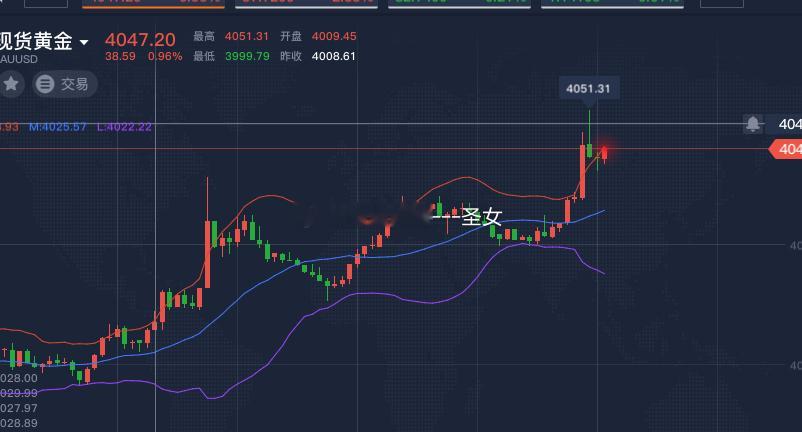The height and width of the screenshot is (432, 802).
Task: Click the Bollinger middle band label M:4025.57
Action: [58, 127]
